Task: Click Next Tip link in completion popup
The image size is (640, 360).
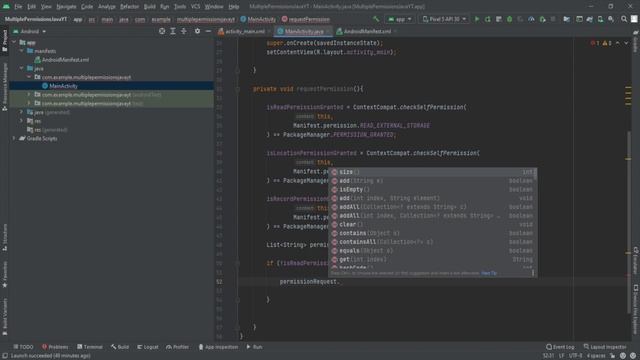Action: tap(489, 273)
